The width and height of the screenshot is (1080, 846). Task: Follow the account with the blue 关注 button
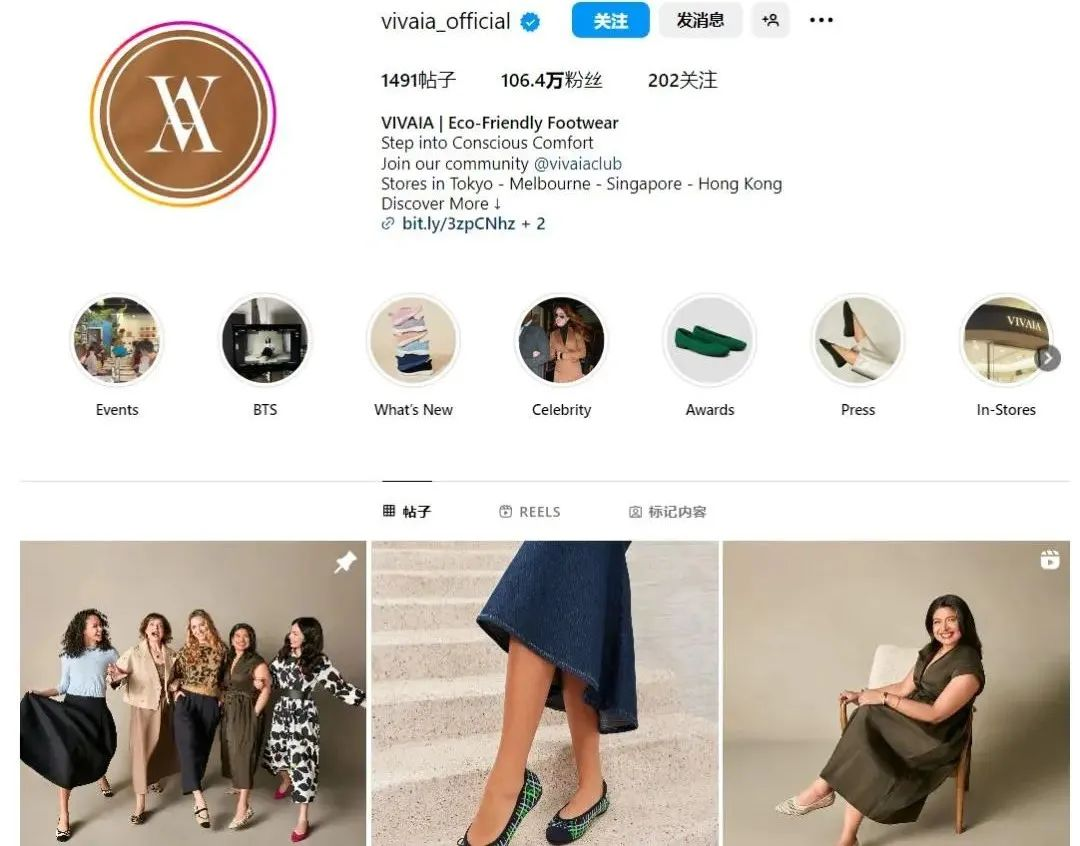point(610,20)
